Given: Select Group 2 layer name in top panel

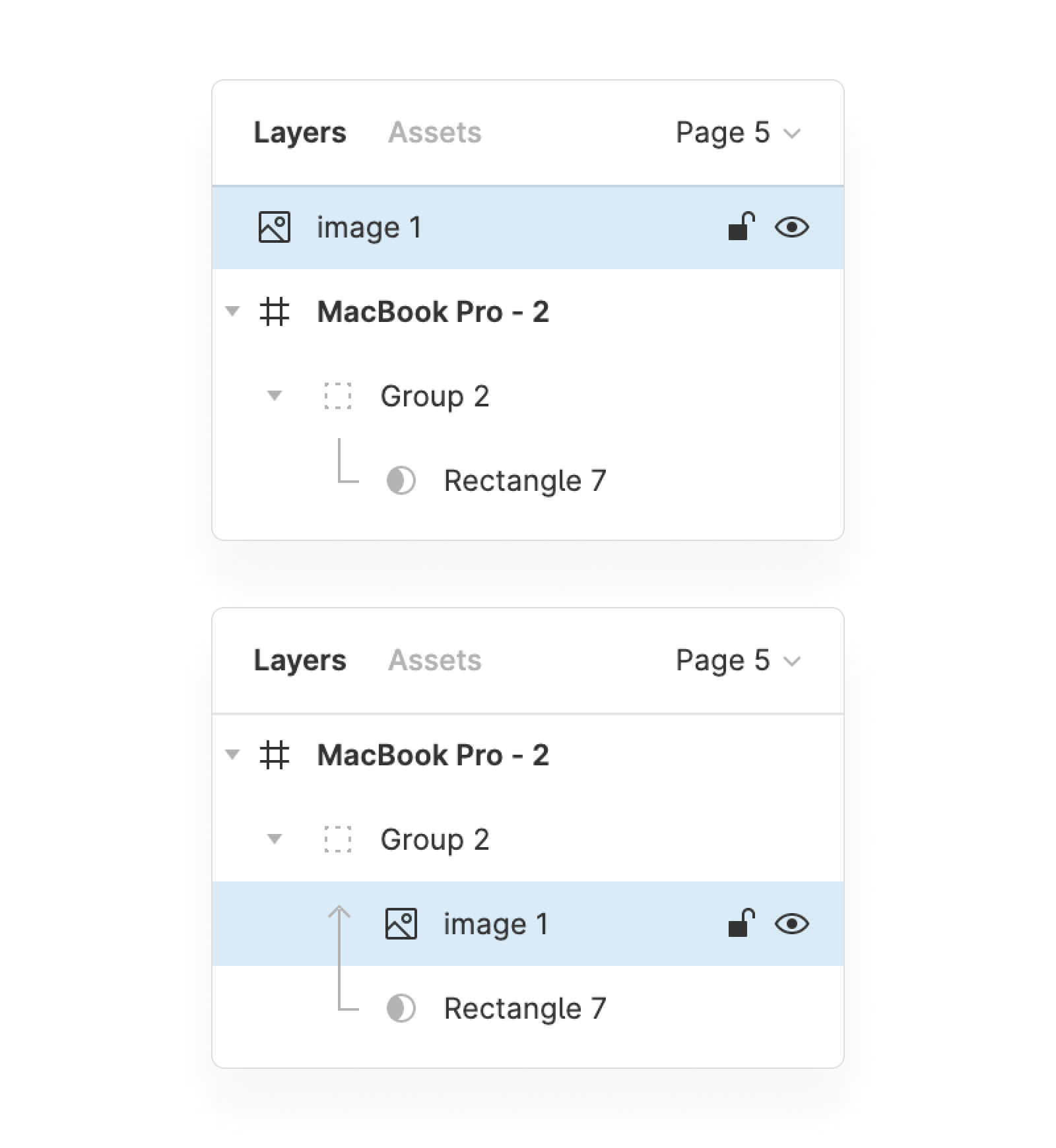Looking at the screenshot, I should tap(434, 396).
